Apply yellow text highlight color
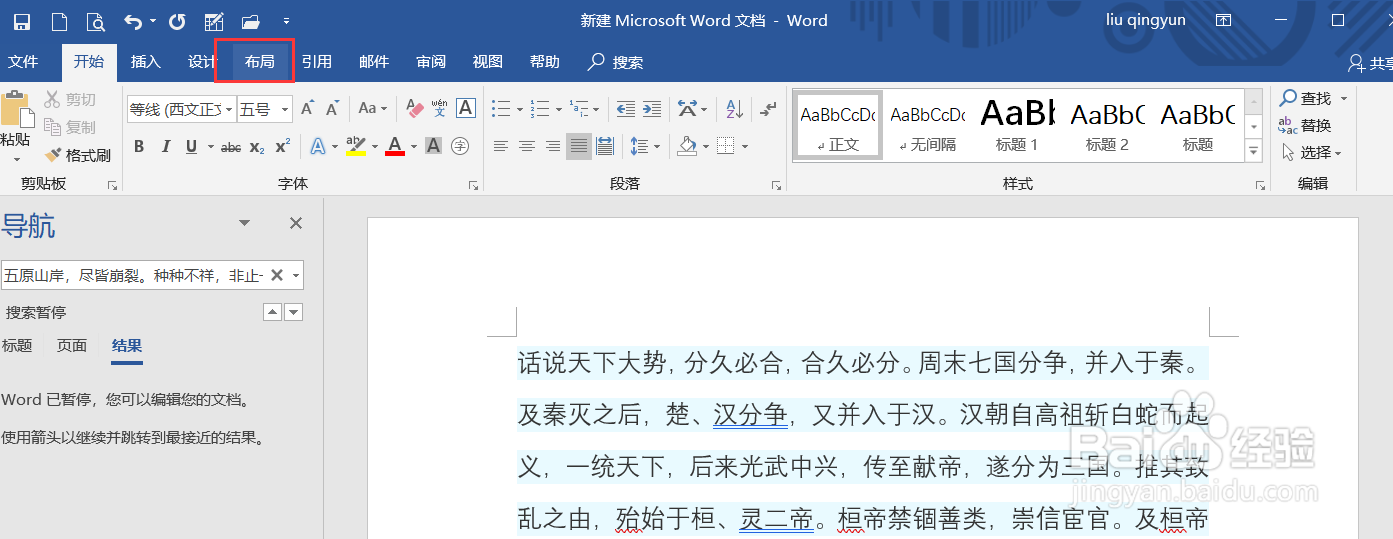The image size is (1393, 539). click(355, 146)
